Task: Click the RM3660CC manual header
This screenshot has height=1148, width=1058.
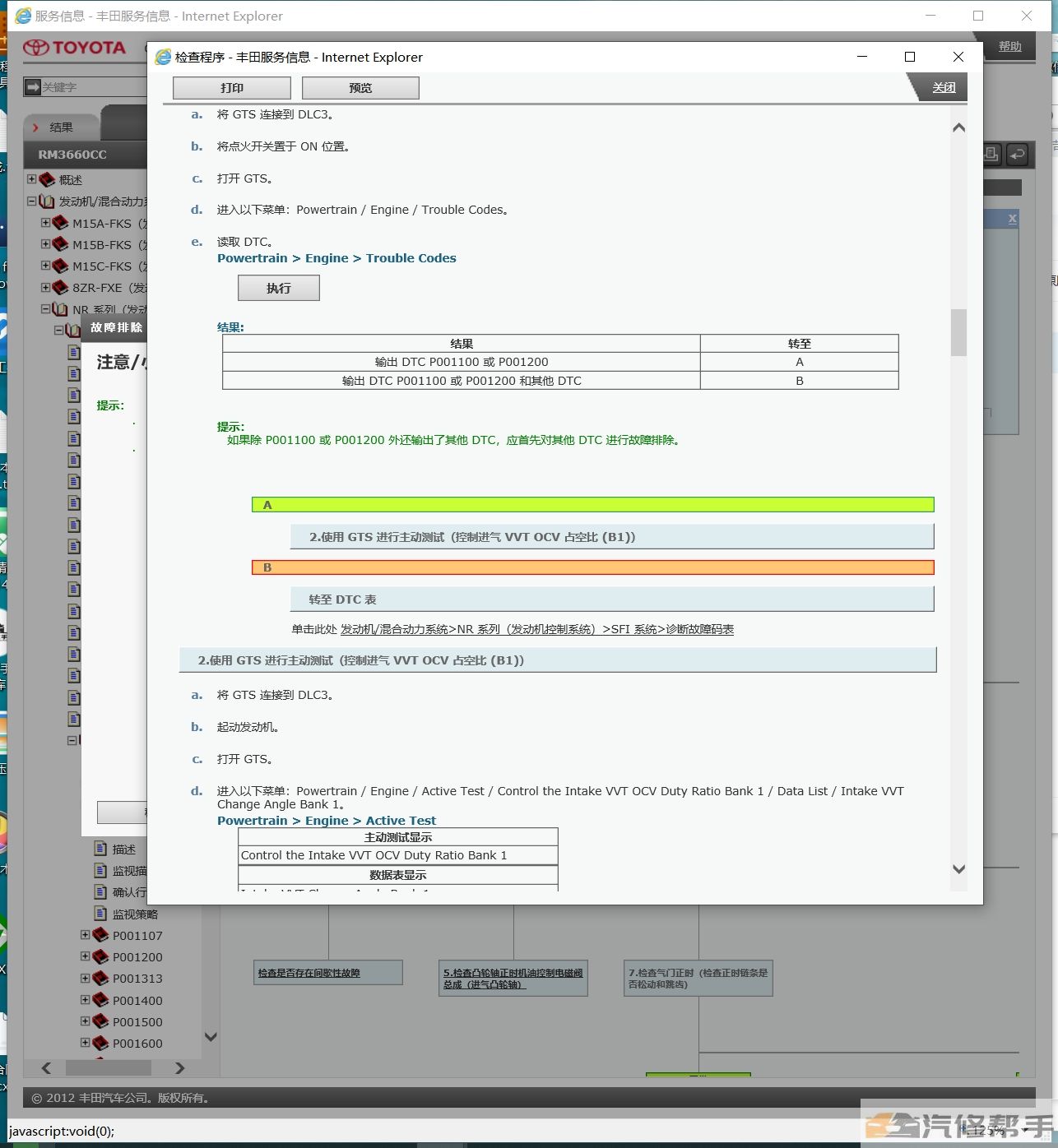Action: pos(72,155)
